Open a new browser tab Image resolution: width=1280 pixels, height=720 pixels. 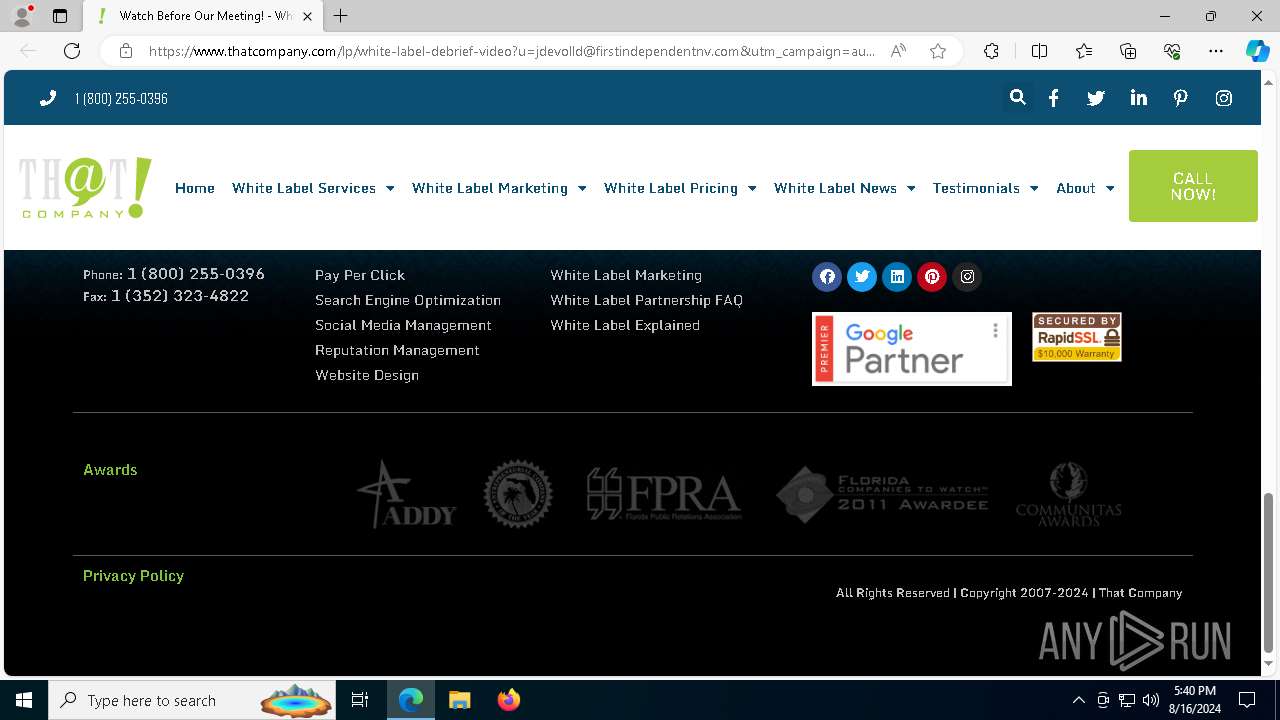tap(341, 16)
